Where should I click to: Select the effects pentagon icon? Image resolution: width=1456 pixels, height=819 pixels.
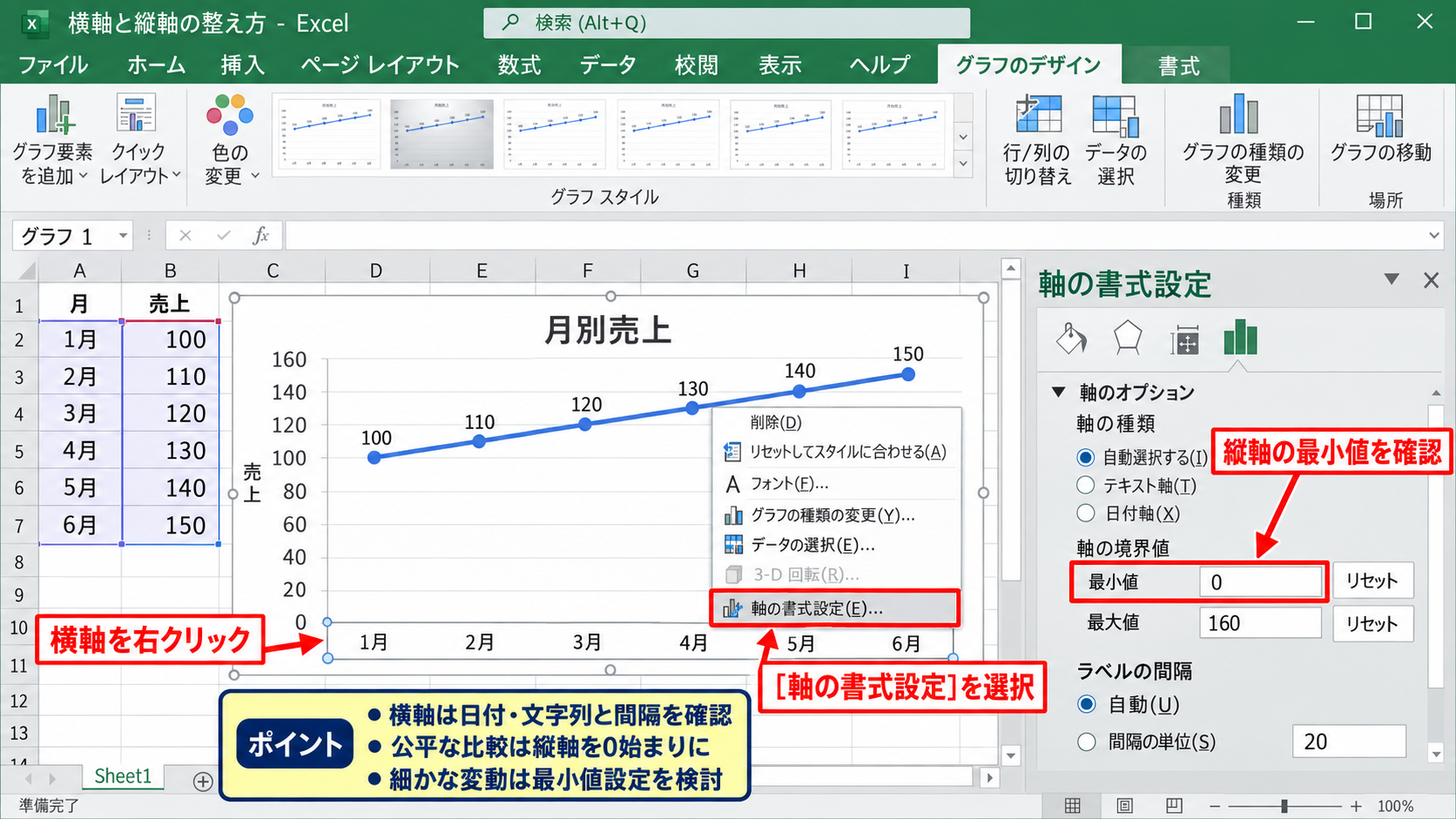point(1128,338)
